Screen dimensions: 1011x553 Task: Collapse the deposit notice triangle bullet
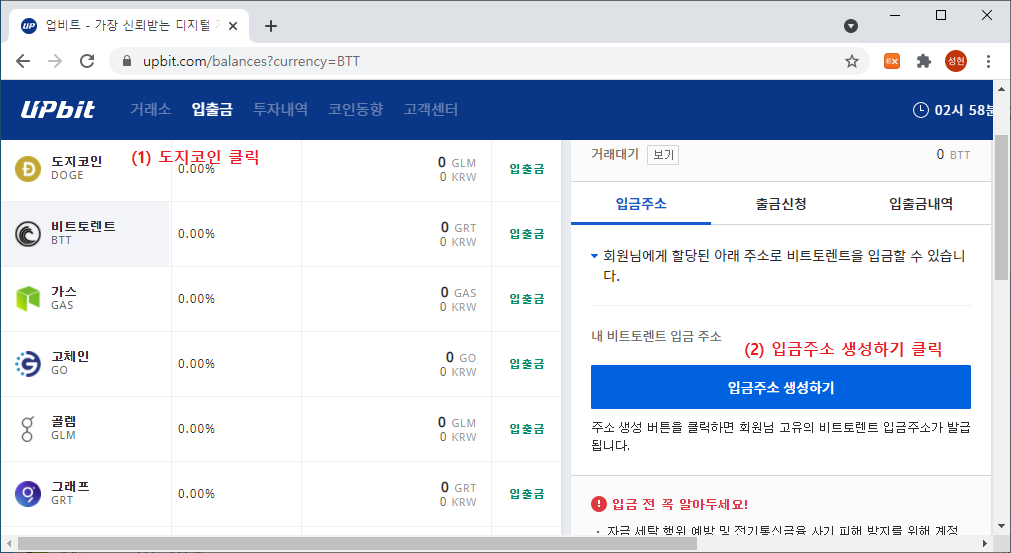(594, 256)
